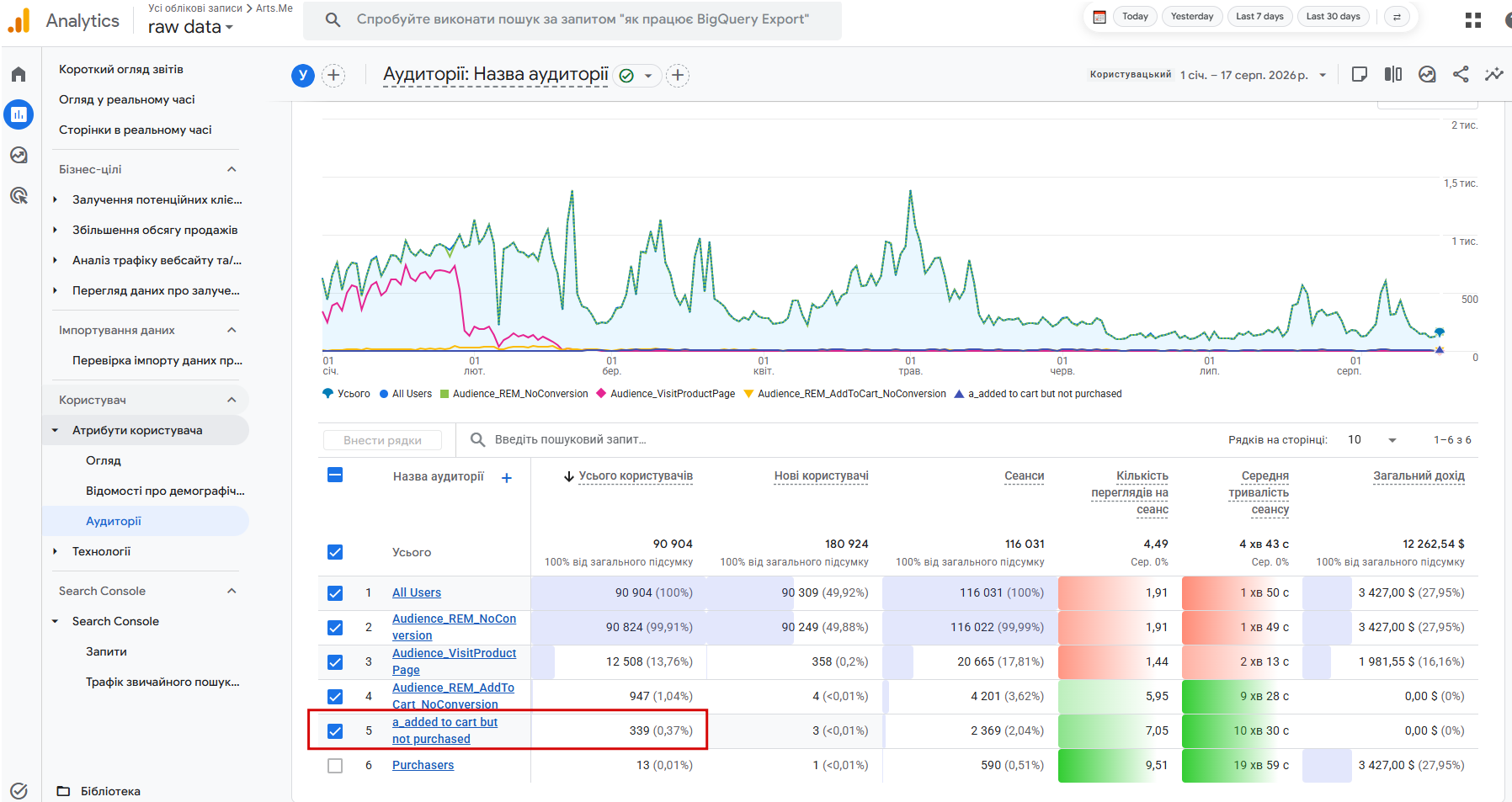Open the Explore icon in left rail
Image resolution: width=1512 pixels, height=802 pixels.
coord(19,155)
